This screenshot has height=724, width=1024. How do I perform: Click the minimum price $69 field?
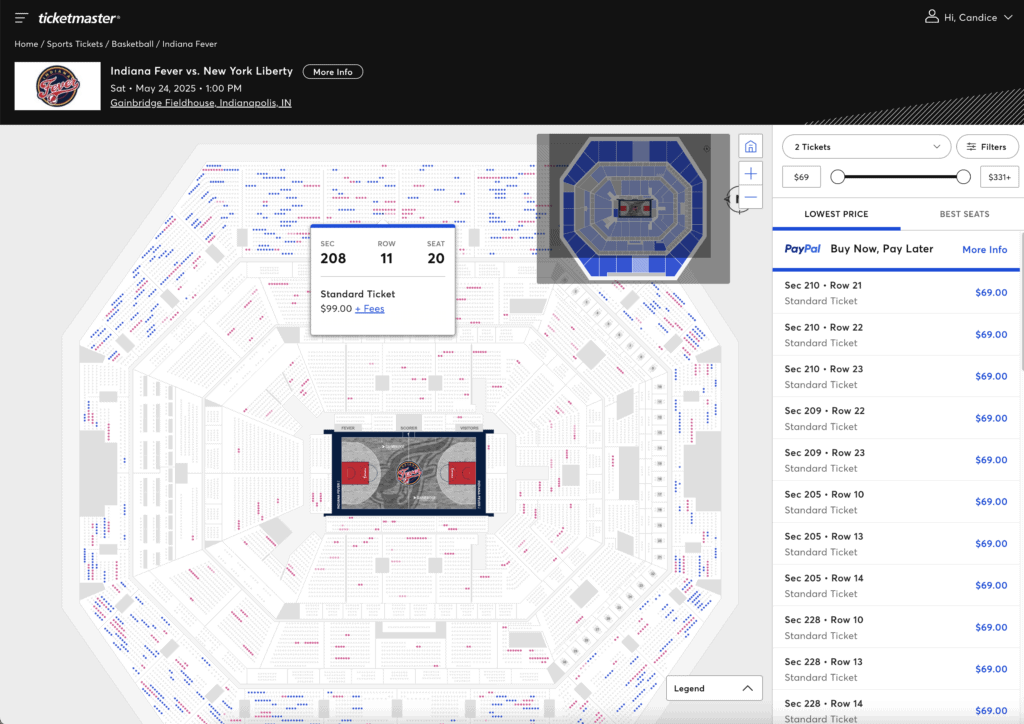point(801,177)
